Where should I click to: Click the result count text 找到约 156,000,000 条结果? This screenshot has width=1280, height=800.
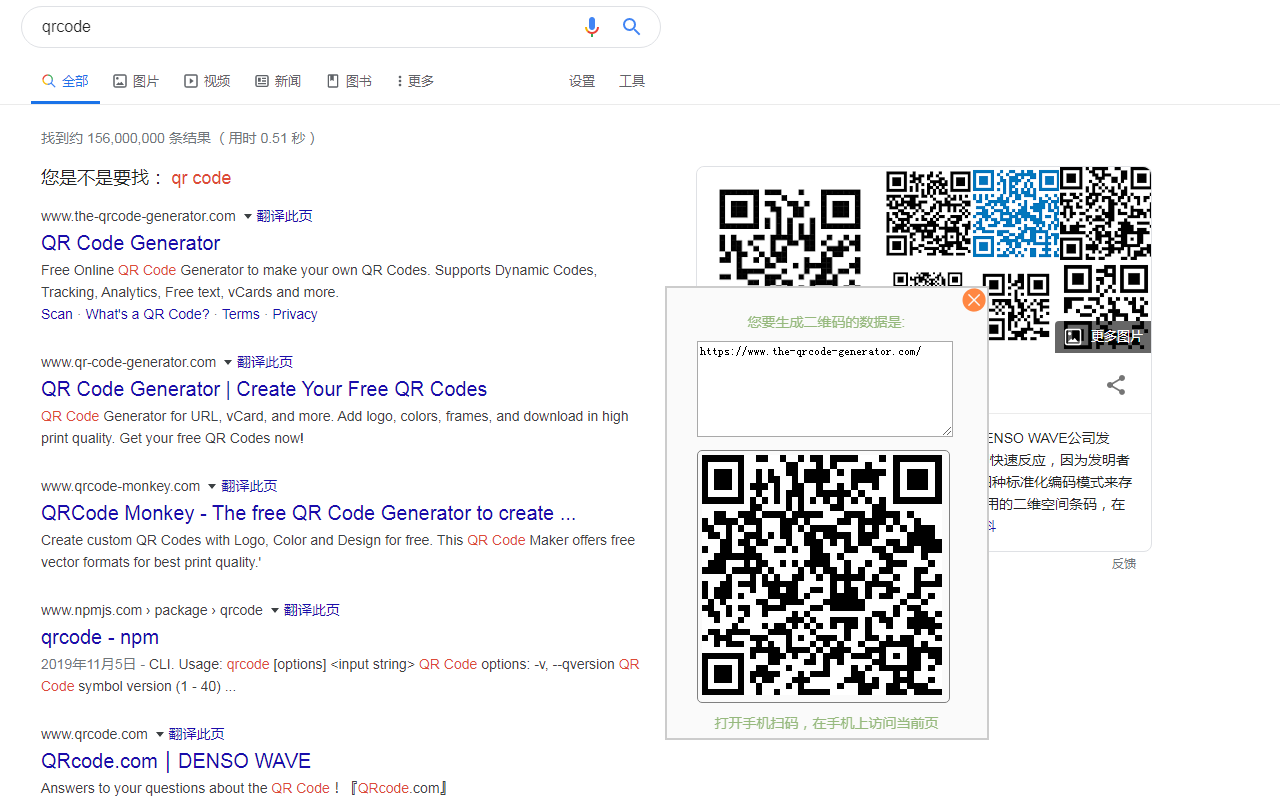point(126,138)
